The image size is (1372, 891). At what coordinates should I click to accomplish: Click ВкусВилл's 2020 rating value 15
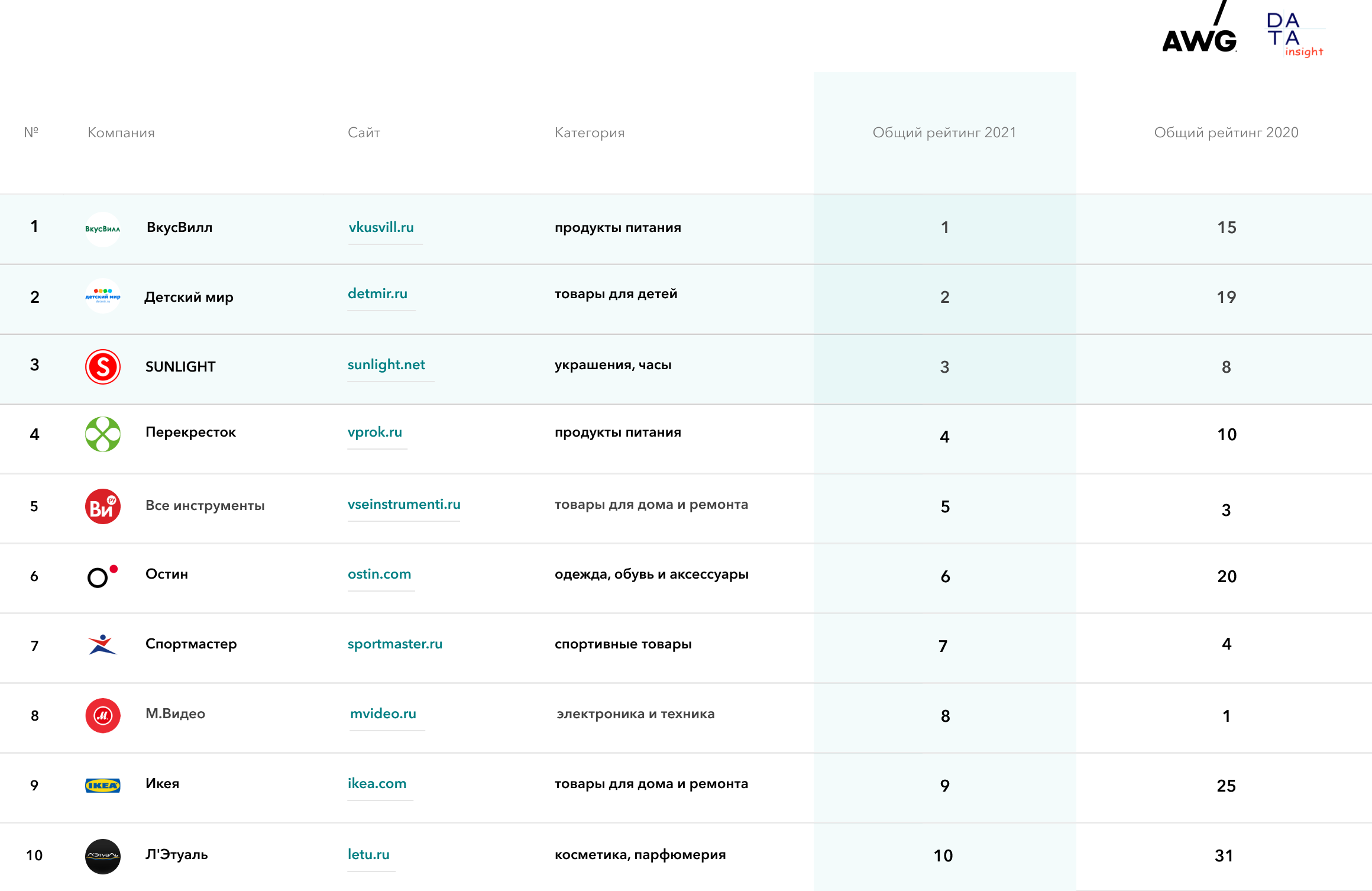tap(1227, 227)
